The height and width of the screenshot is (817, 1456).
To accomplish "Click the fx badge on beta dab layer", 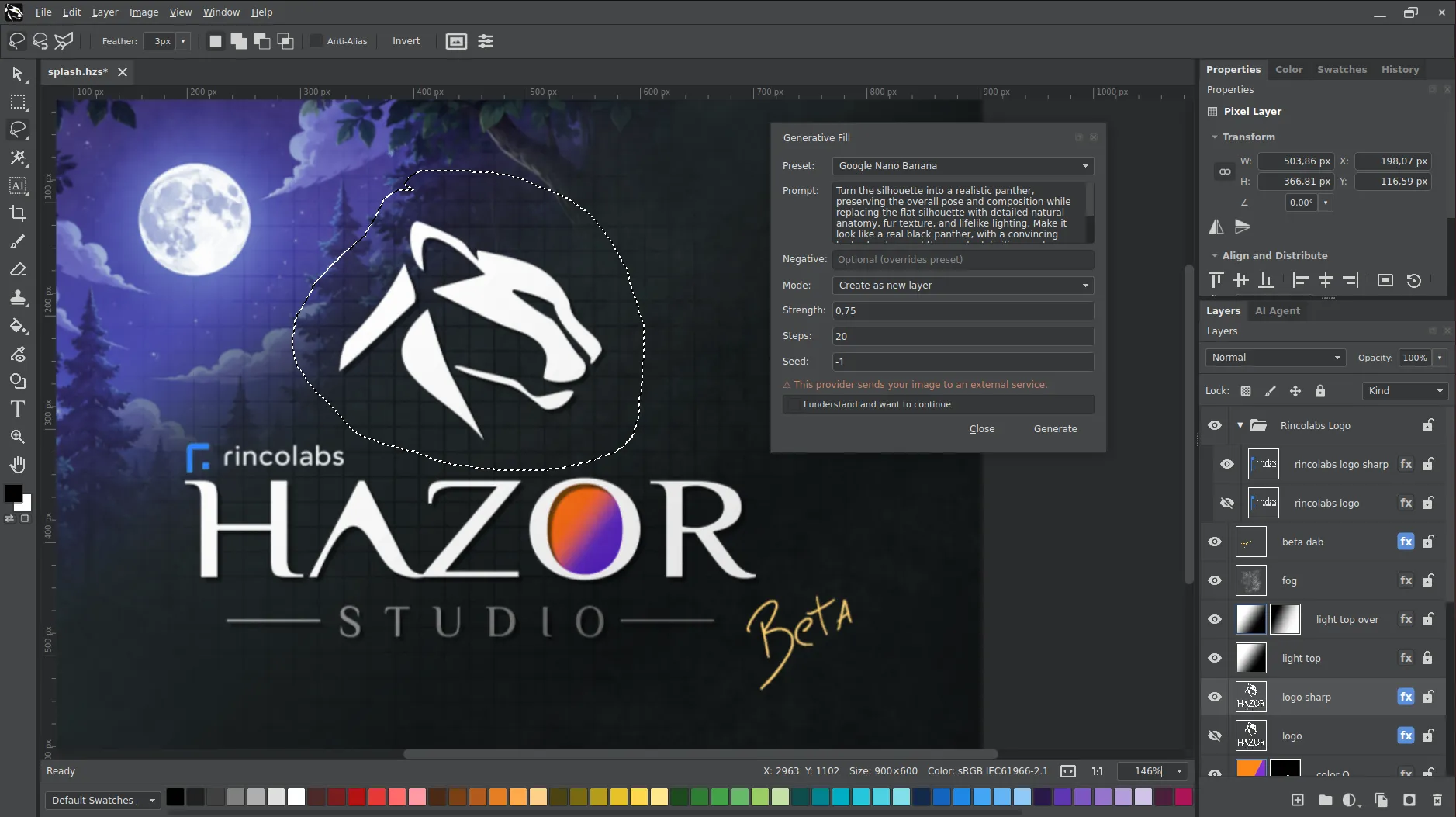I will coord(1406,542).
